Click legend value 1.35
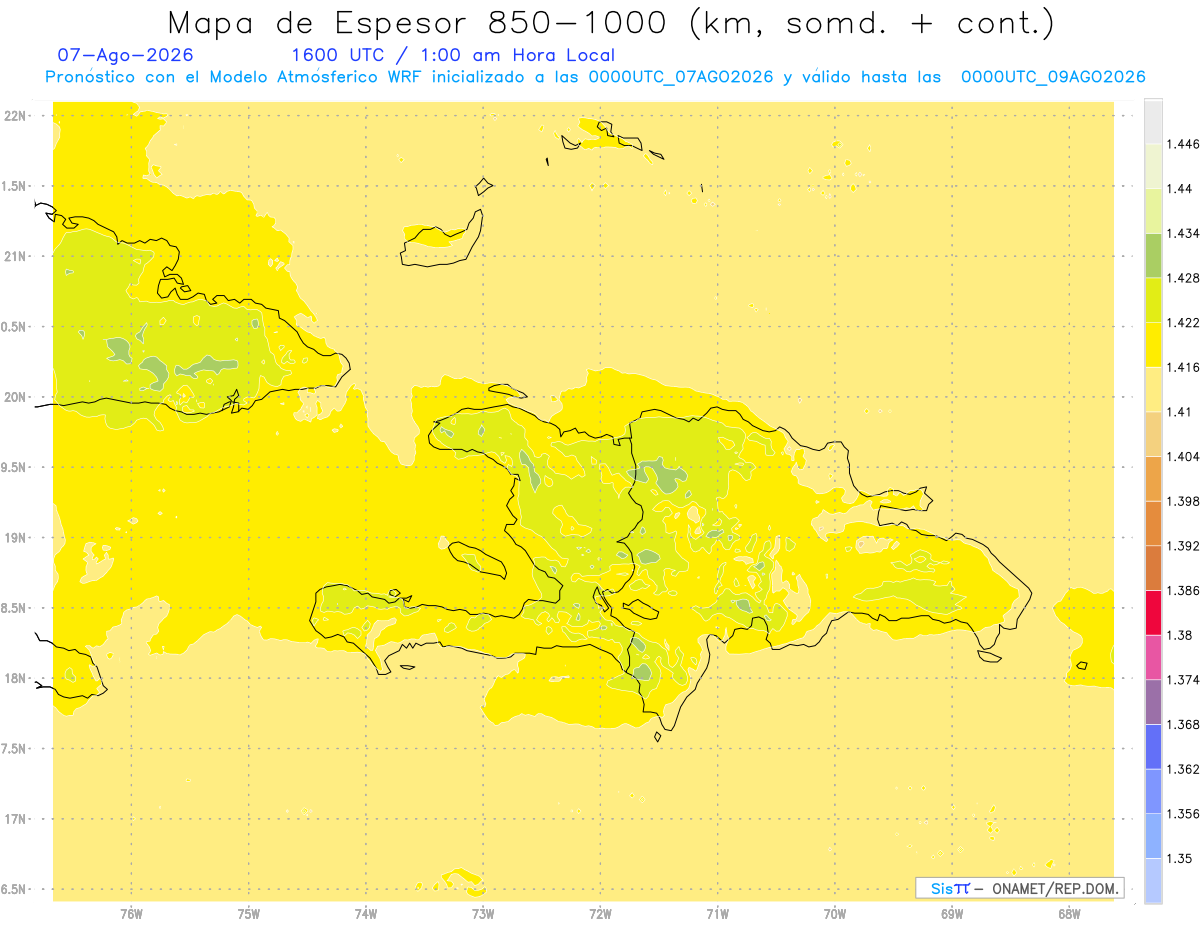Viewport: 1200px width, 927px height. (x=1179, y=858)
